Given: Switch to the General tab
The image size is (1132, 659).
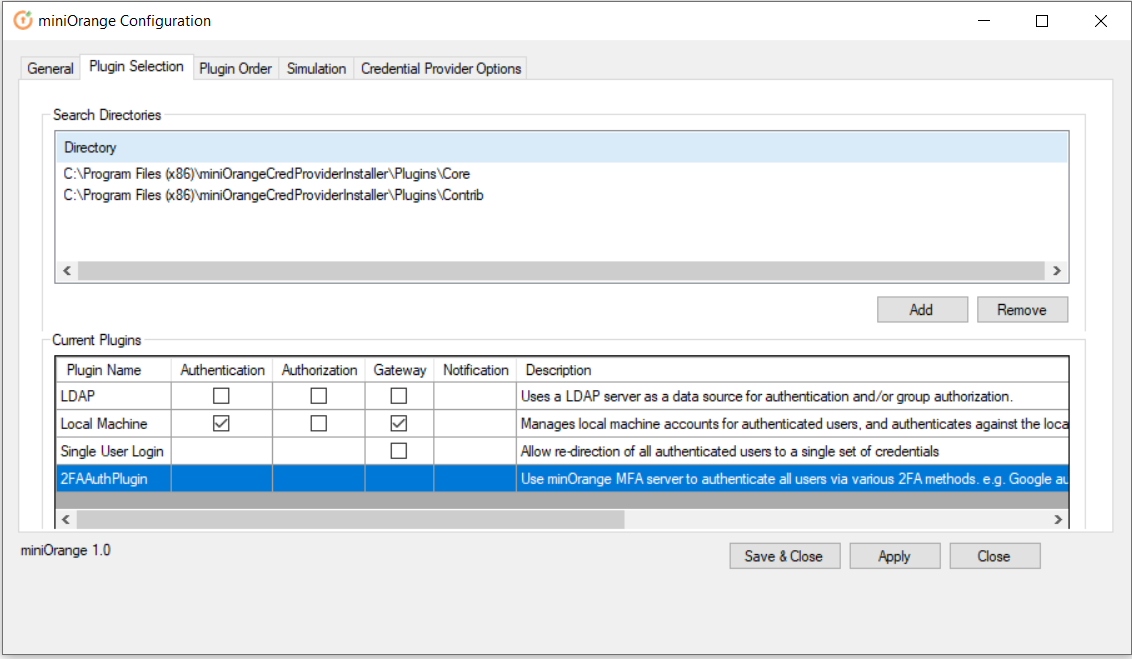Looking at the screenshot, I should [50, 69].
